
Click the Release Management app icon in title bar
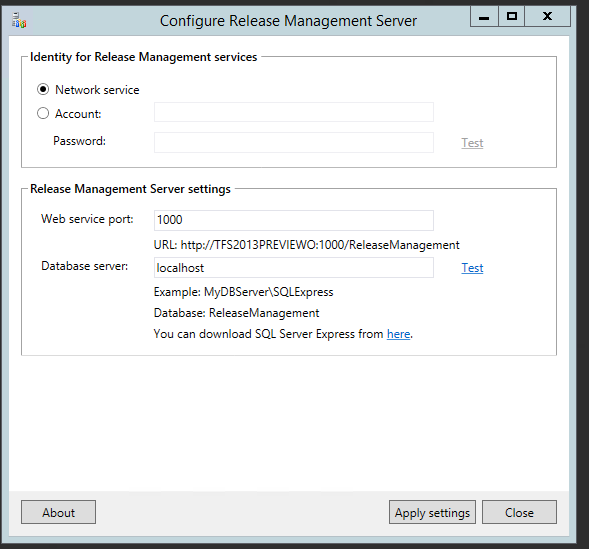pos(19,20)
